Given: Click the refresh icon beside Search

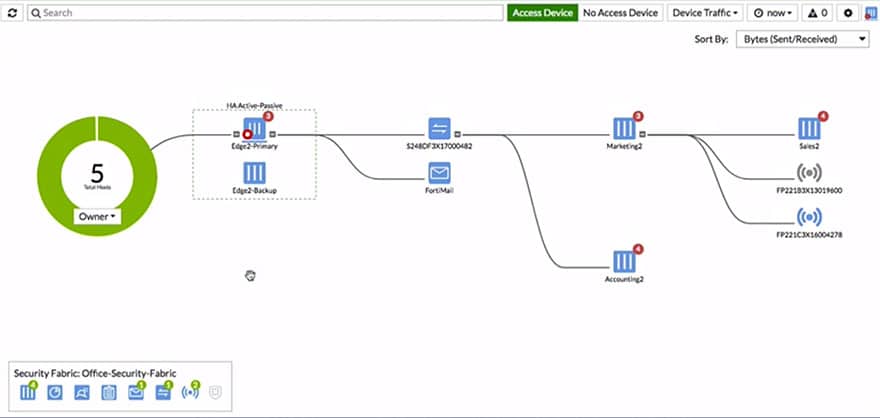Looking at the screenshot, I should [x=12, y=12].
